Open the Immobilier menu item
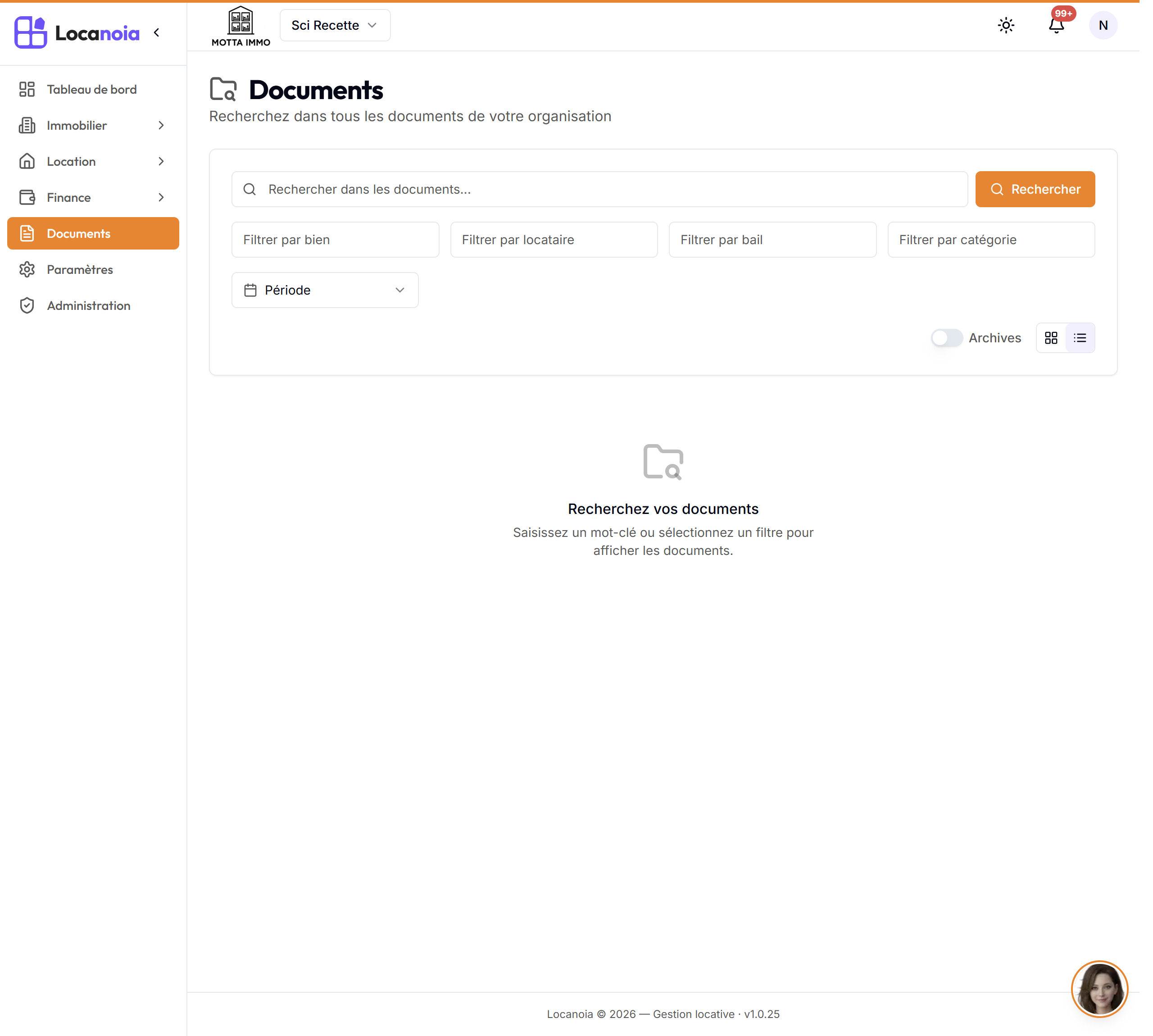The height and width of the screenshot is (1036, 1153). coord(93,125)
